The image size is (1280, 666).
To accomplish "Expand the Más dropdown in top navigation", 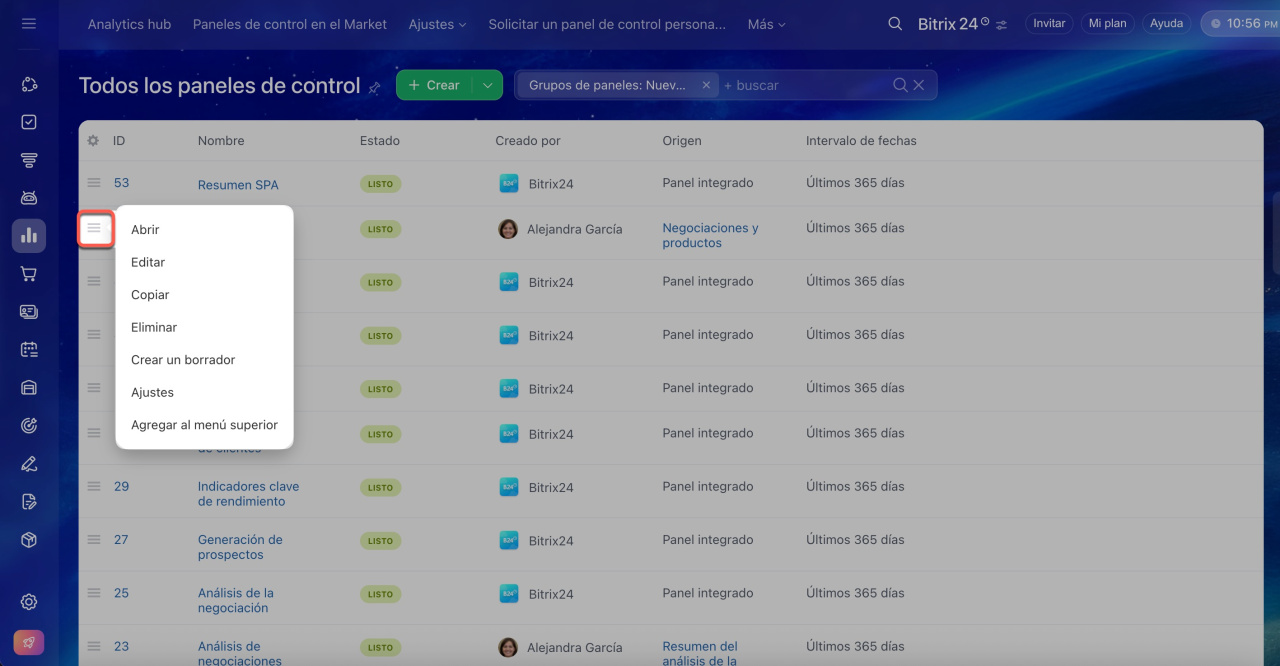I will point(766,24).
